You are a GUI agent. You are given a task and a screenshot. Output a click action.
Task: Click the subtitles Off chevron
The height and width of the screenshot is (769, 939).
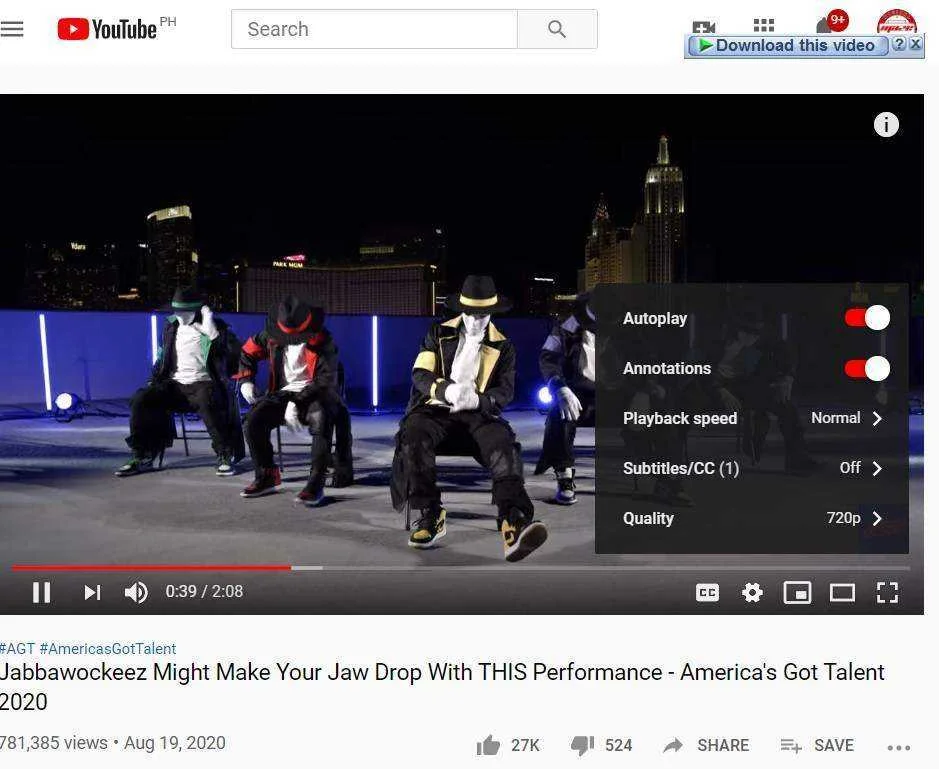pyautogui.click(x=877, y=468)
